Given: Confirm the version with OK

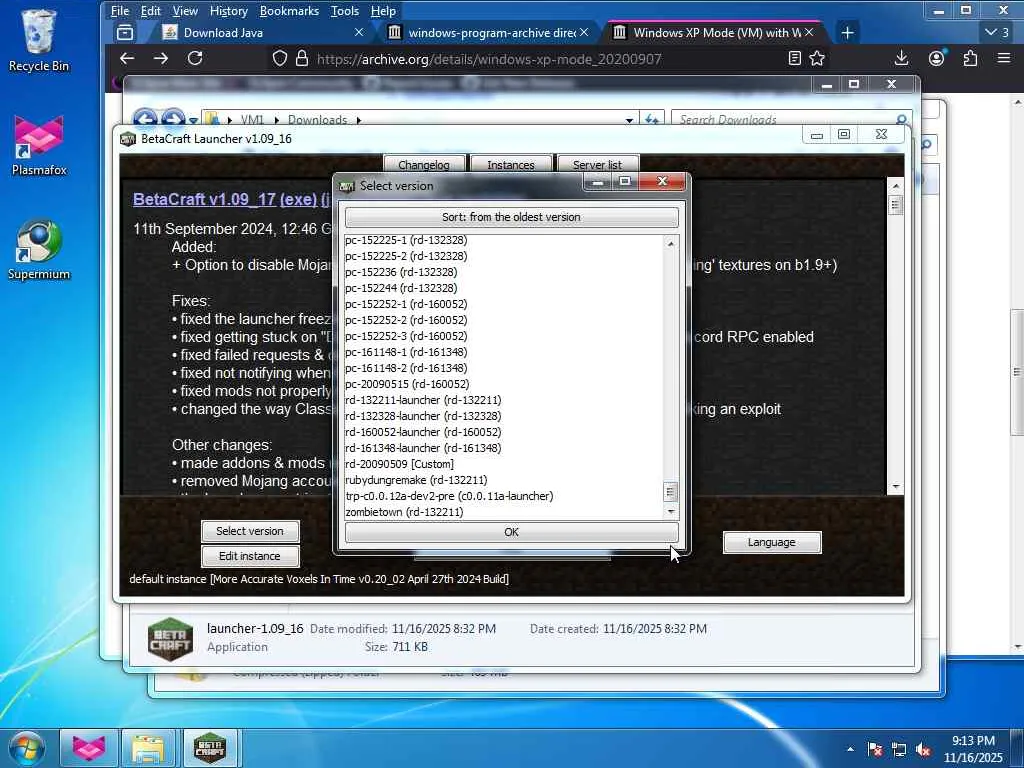Looking at the screenshot, I should (511, 532).
